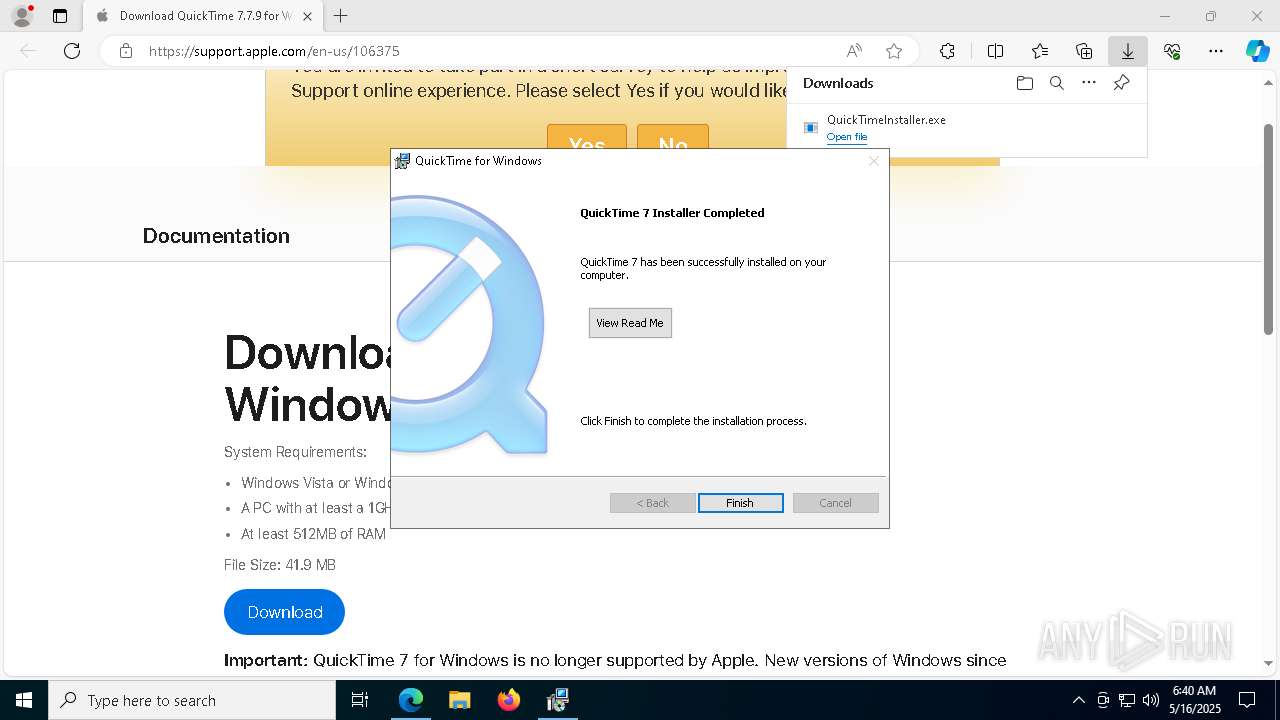Open downloads folder icon in Downloads panel
1280x720 pixels.
click(x=1025, y=83)
